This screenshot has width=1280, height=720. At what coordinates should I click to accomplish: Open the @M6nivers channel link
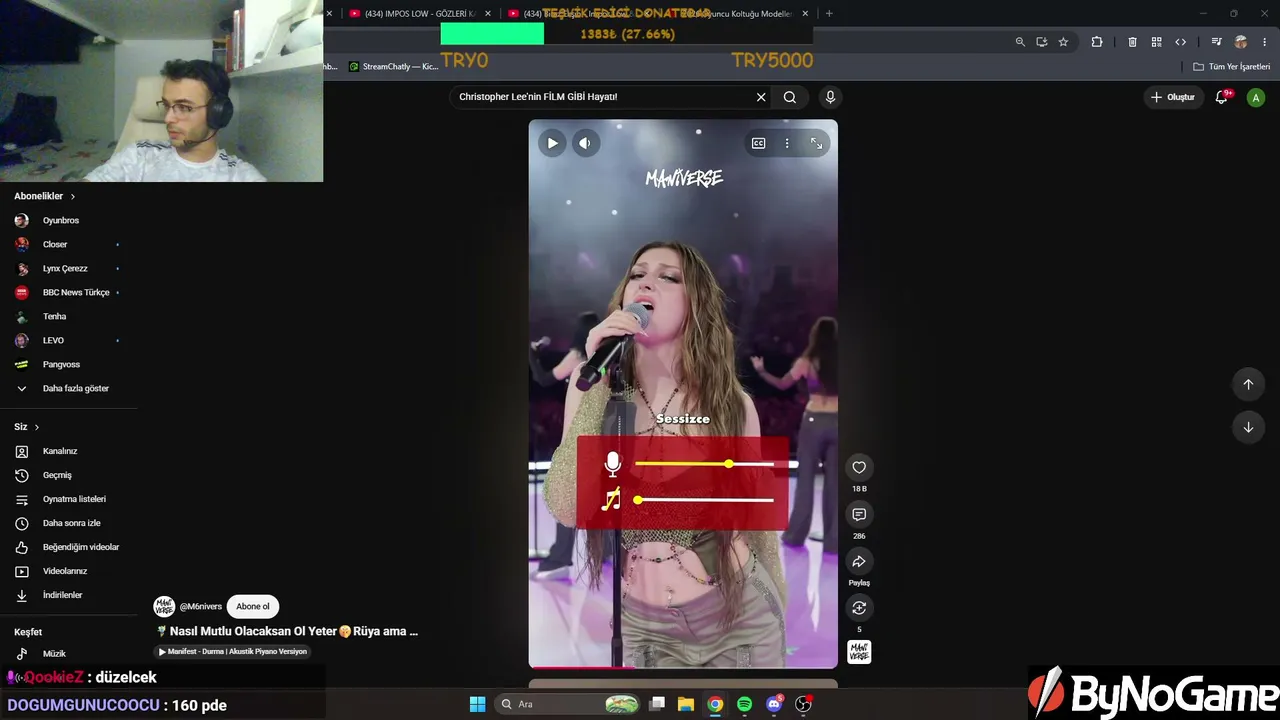tap(201, 606)
